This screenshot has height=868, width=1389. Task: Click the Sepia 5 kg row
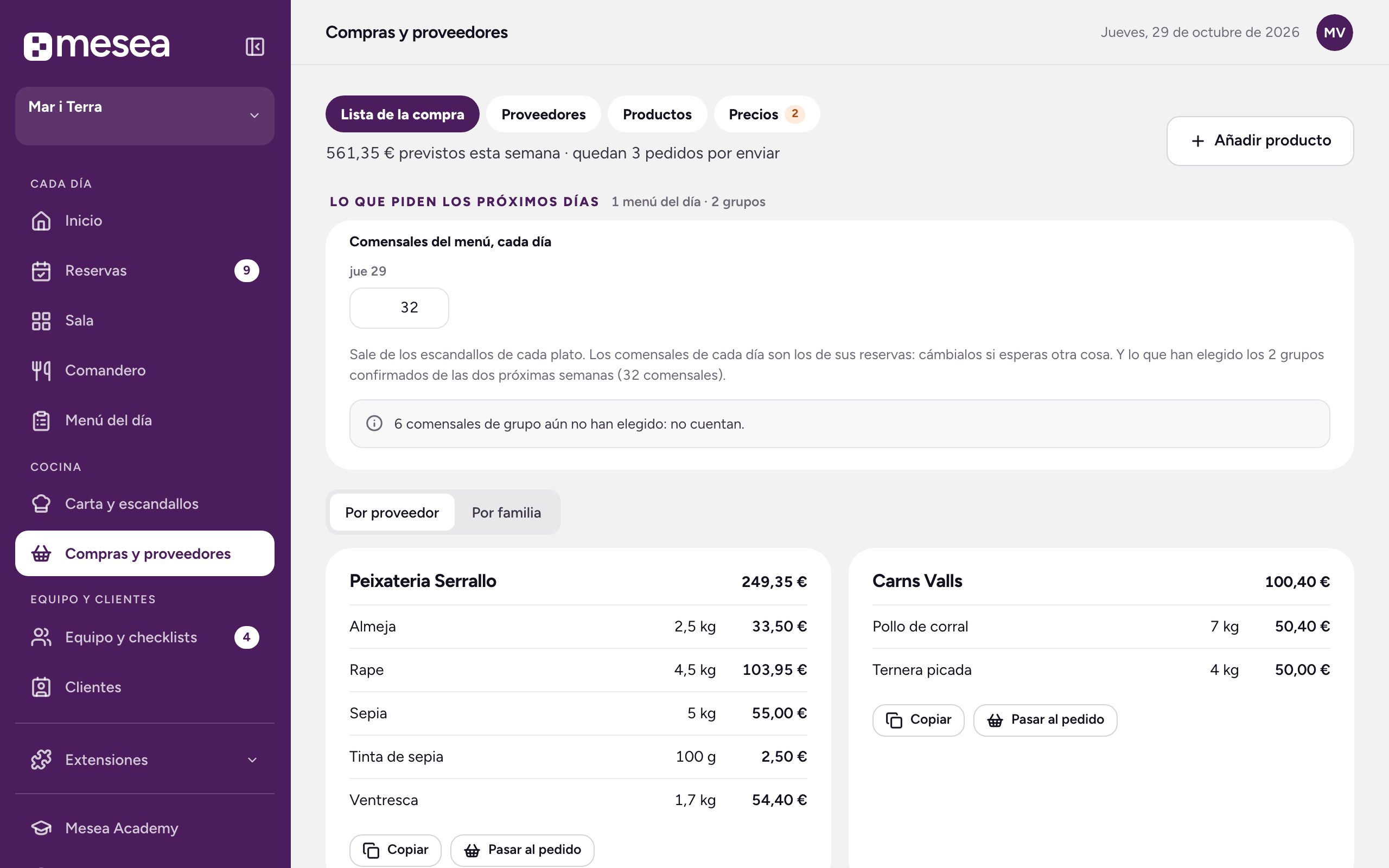click(x=578, y=713)
